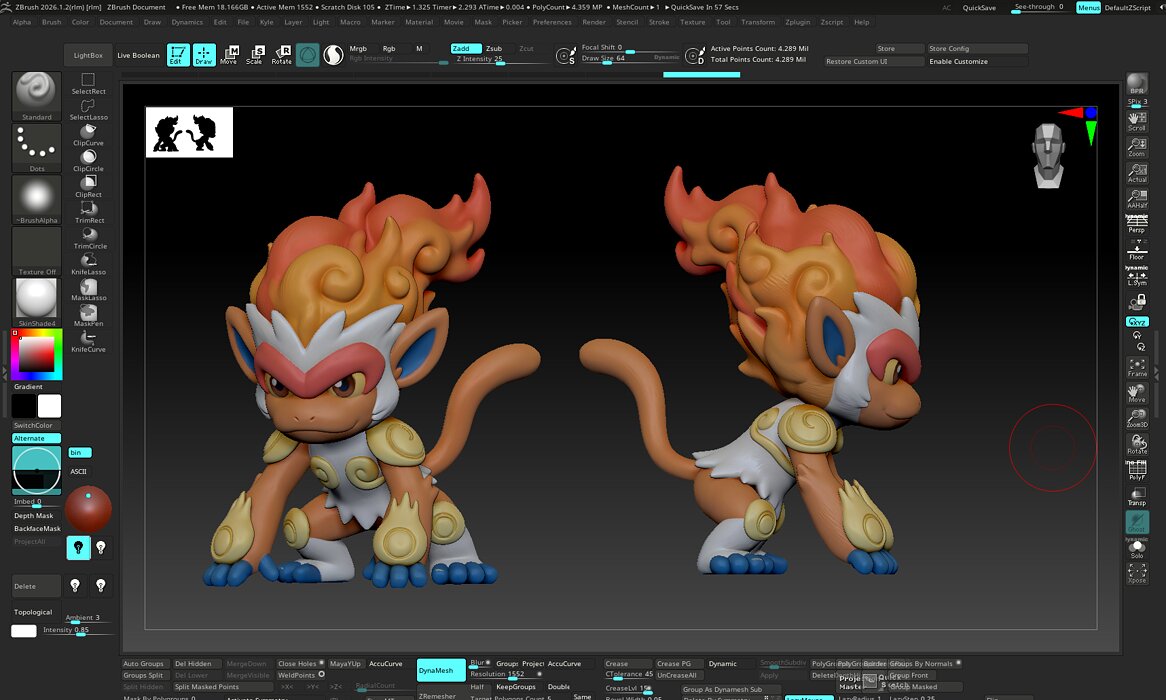Activate the Rotate transform button
The image size is (1166, 700).
click(x=282, y=55)
